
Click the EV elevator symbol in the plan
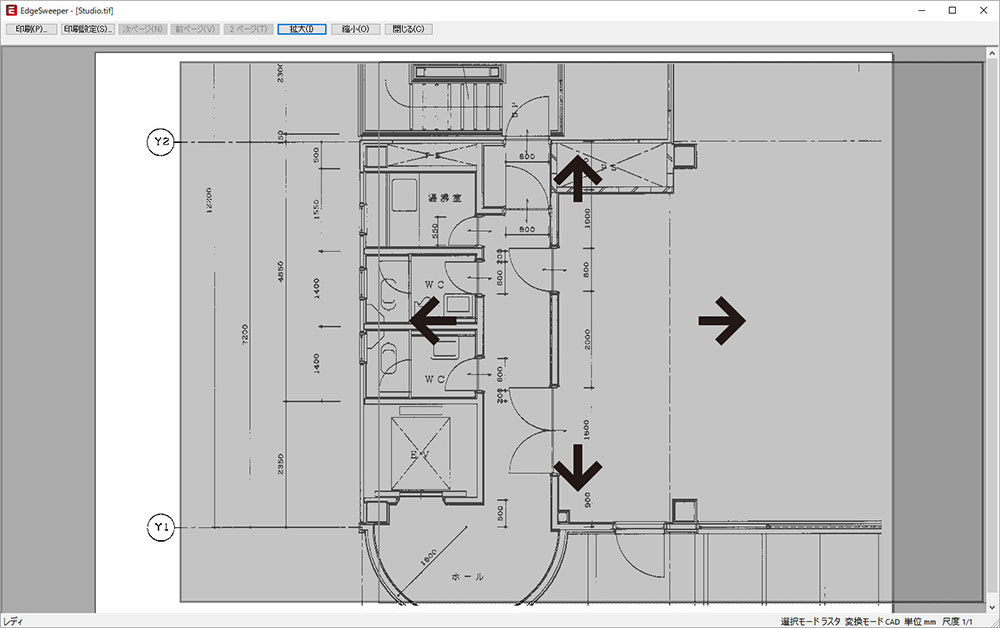(420, 451)
